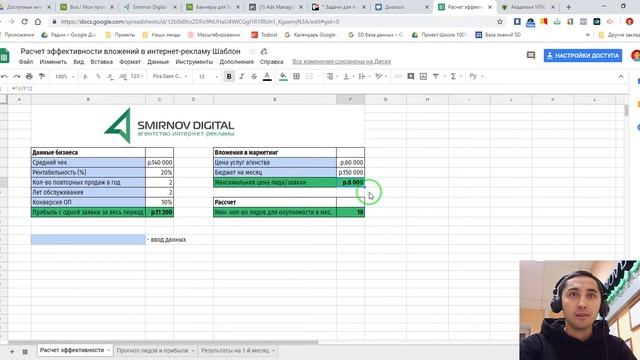Open the Ру input tools dropdown

pos(476,76)
